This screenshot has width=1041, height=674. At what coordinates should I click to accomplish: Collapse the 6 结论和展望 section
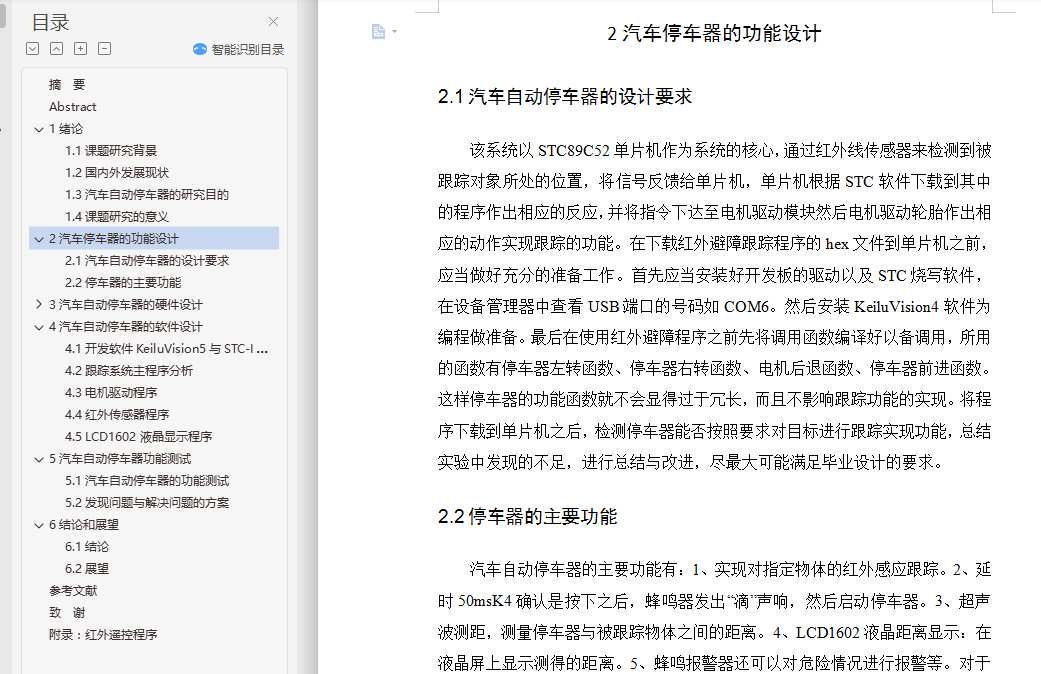[39, 525]
